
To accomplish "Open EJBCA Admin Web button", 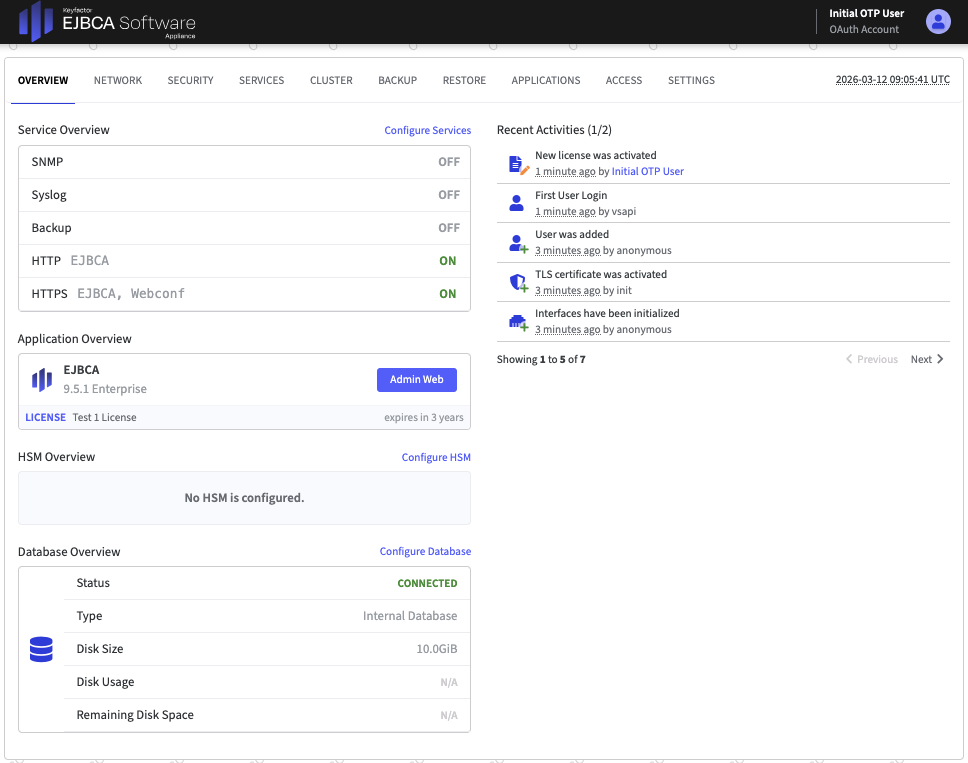I will [417, 380].
